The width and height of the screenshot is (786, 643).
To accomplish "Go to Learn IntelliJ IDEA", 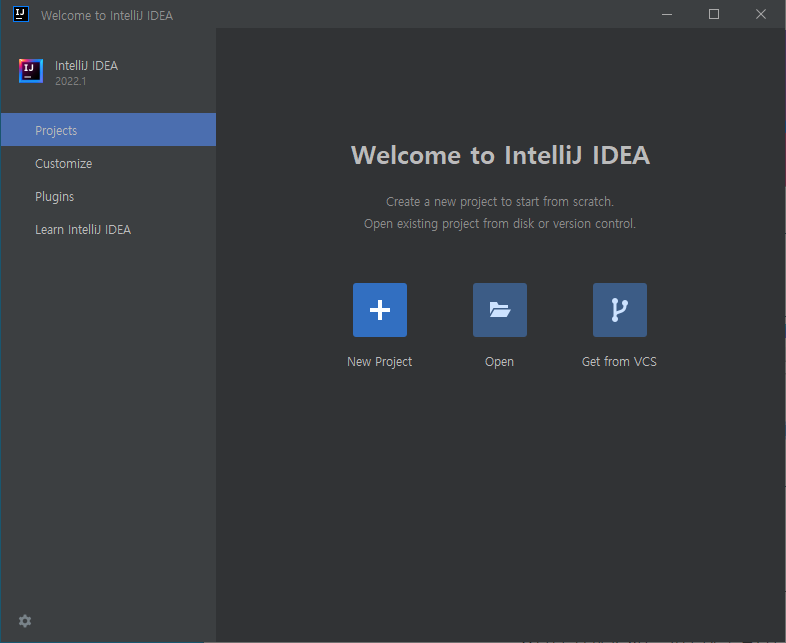I will click(108, 230).
